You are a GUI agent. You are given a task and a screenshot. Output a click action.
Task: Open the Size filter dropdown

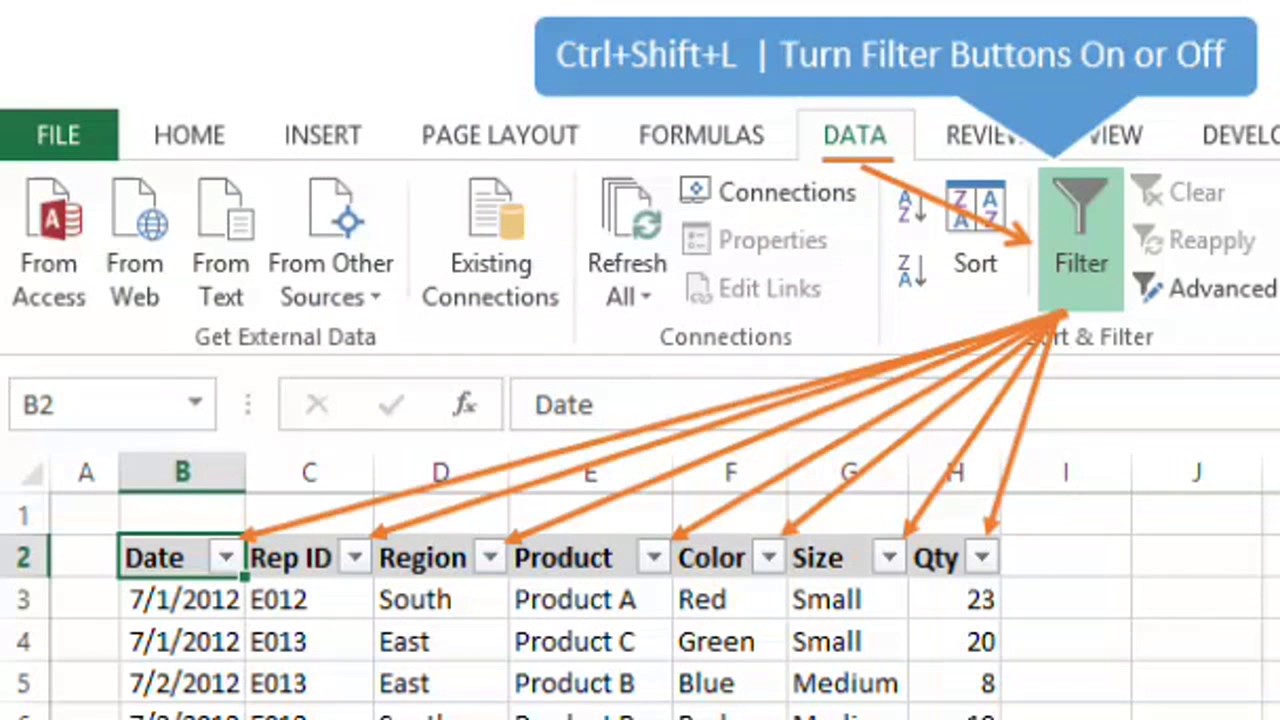pos(888,557)
